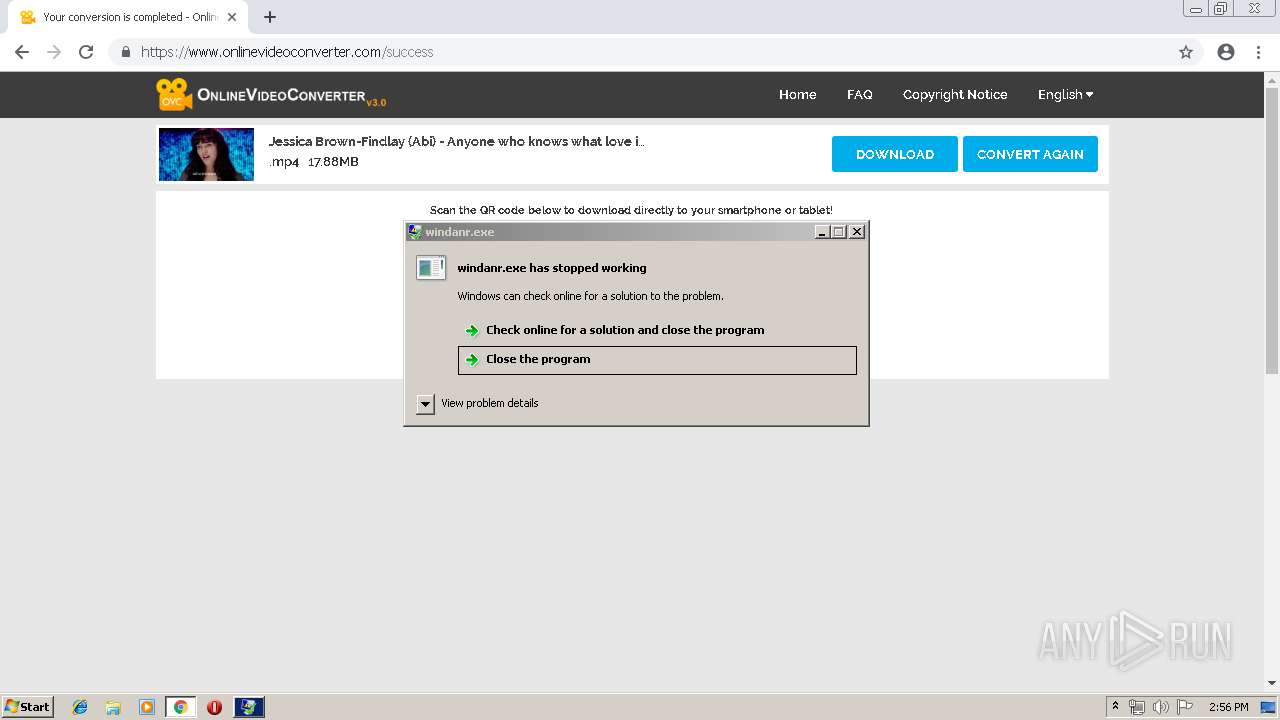Click the windanr.exe title bar icon
Image resolution: width=1280 pixels, height=720 pixels.
click(414, 231)
